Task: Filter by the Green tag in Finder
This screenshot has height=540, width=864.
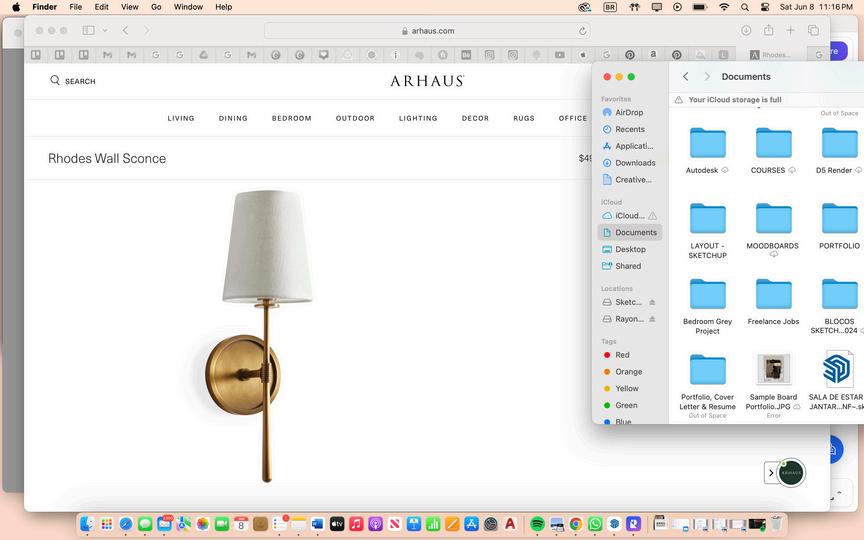Action: pos(629,406)
